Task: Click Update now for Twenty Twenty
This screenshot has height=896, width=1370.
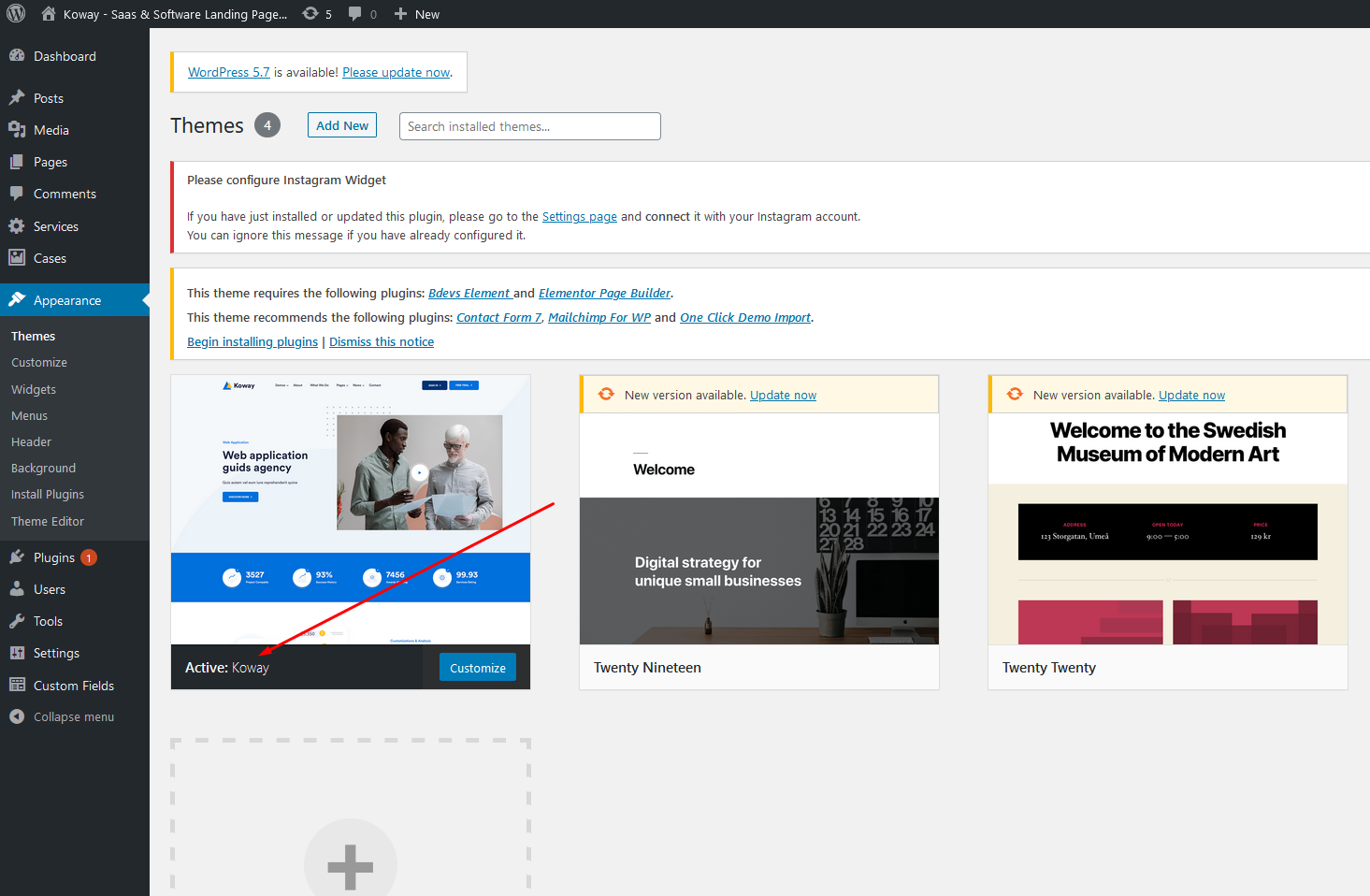Action: tap(1191, 395)
